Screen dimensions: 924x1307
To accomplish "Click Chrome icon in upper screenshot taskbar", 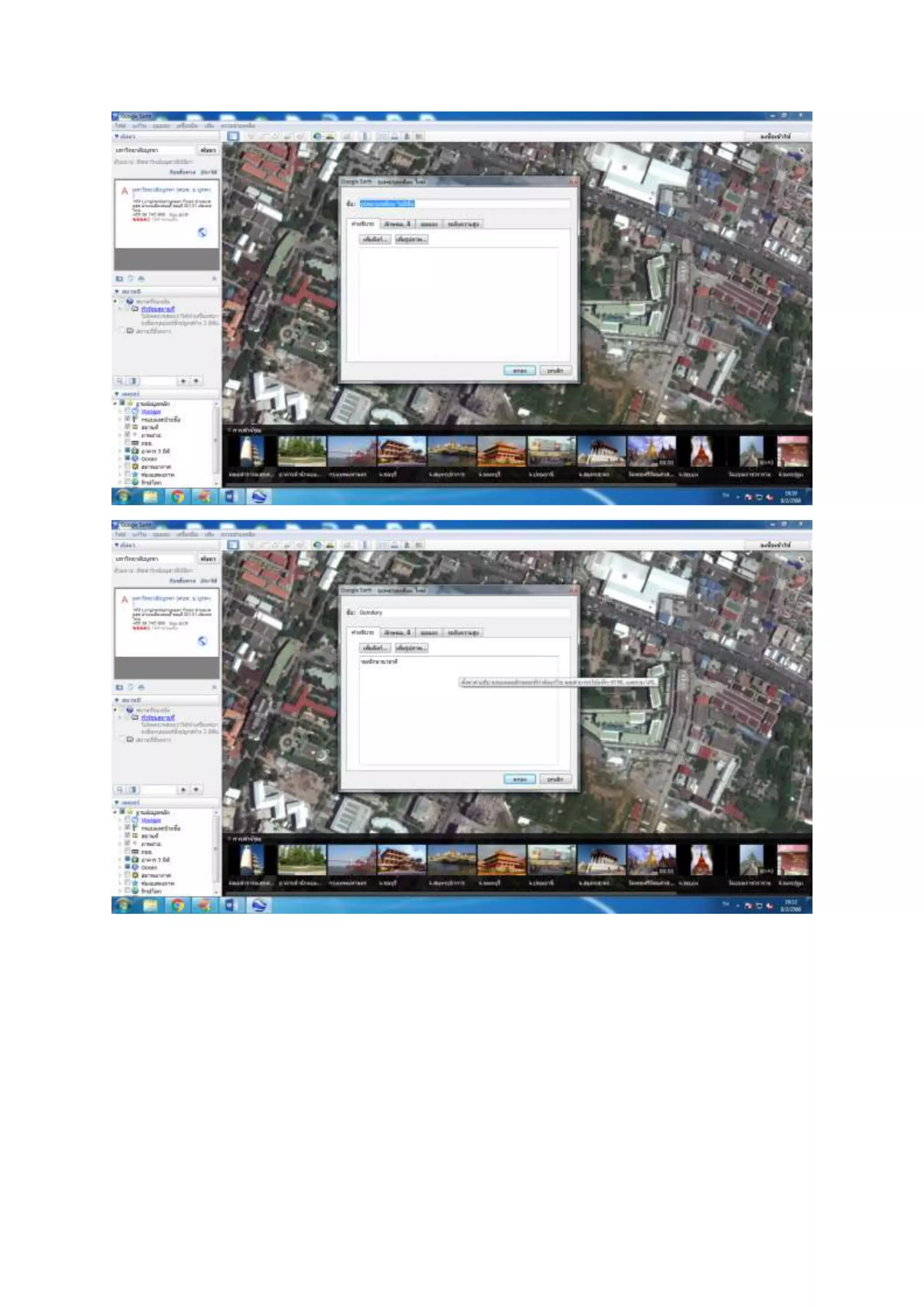I will 177,496.
